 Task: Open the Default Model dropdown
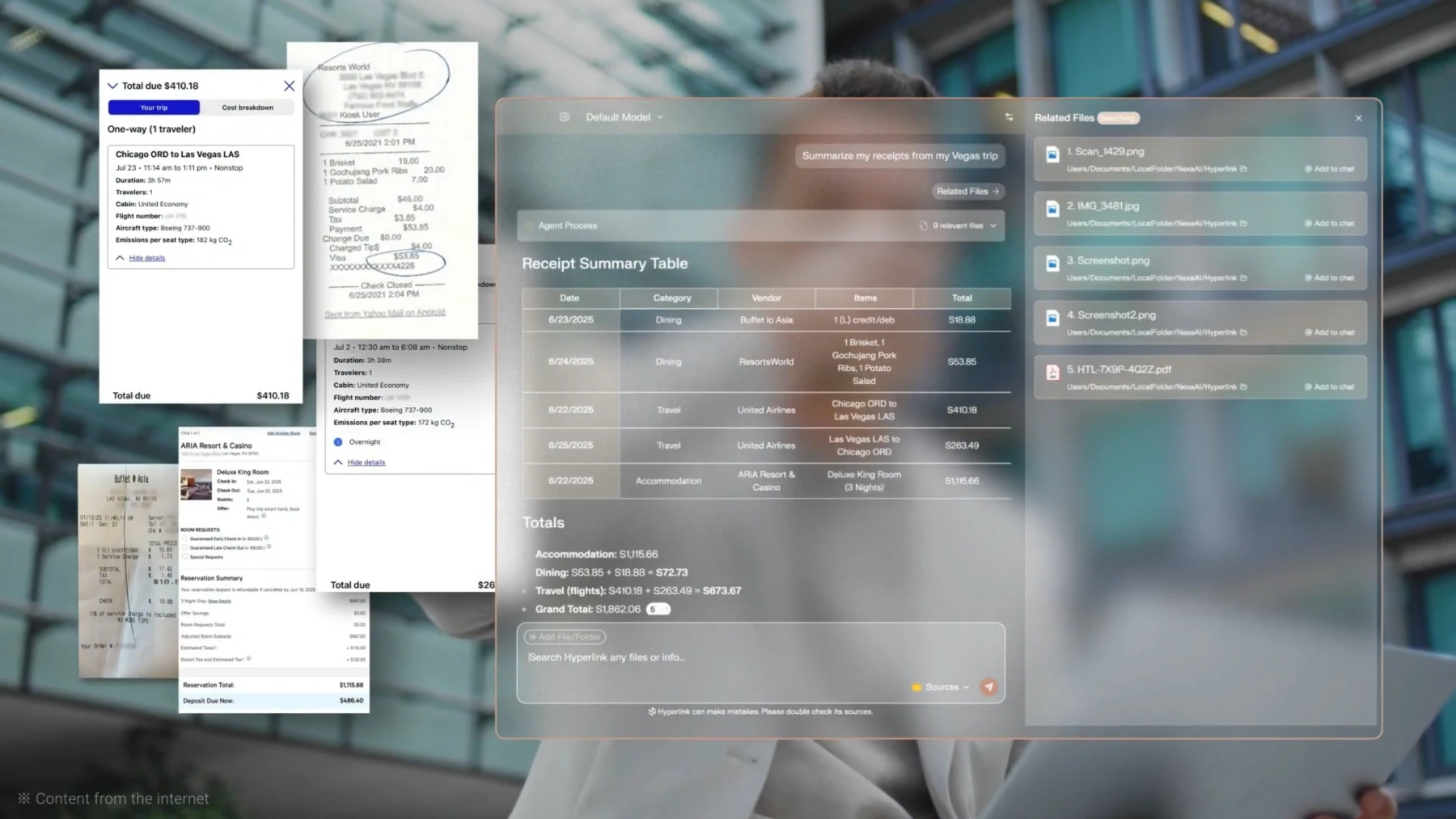tap(624, 117)
